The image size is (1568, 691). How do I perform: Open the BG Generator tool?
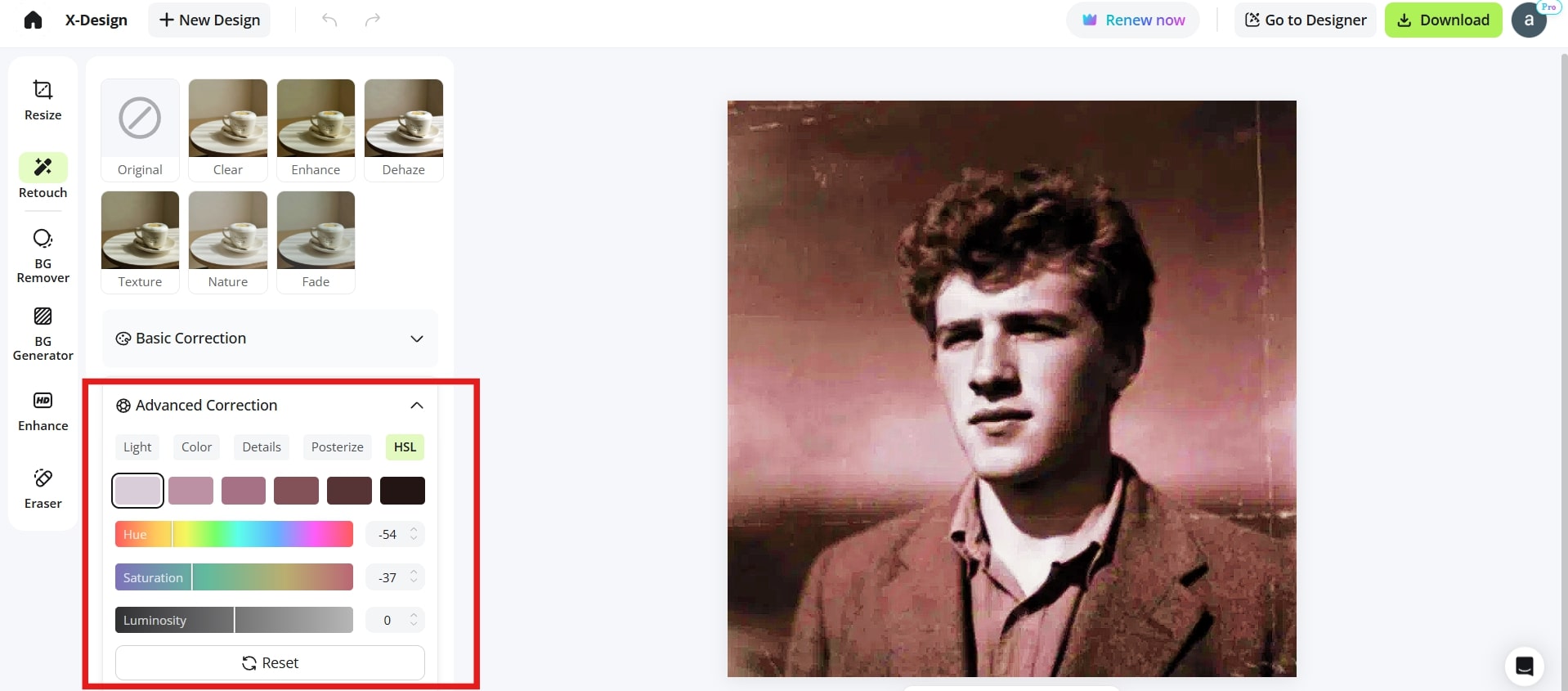click(43, 334)
